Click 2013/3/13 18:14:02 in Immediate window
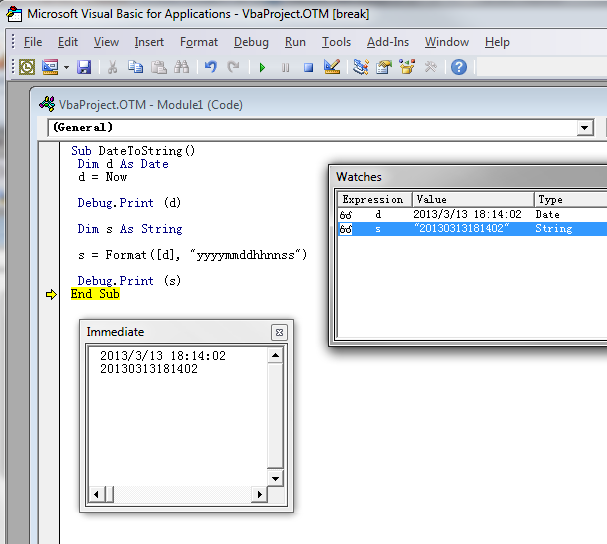 pyautogui.click(x=163, y=355)
